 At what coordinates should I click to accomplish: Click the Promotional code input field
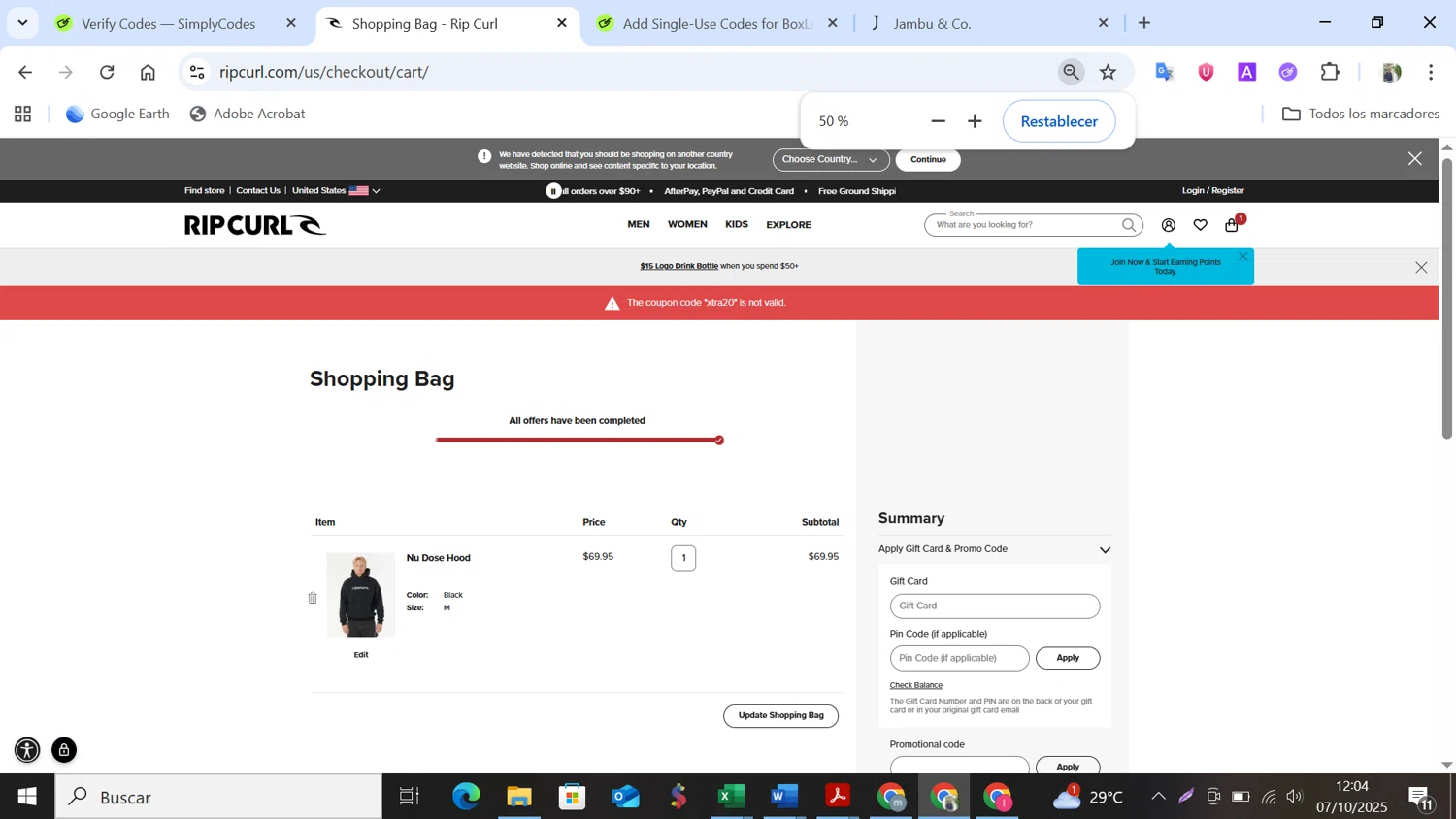959,766
